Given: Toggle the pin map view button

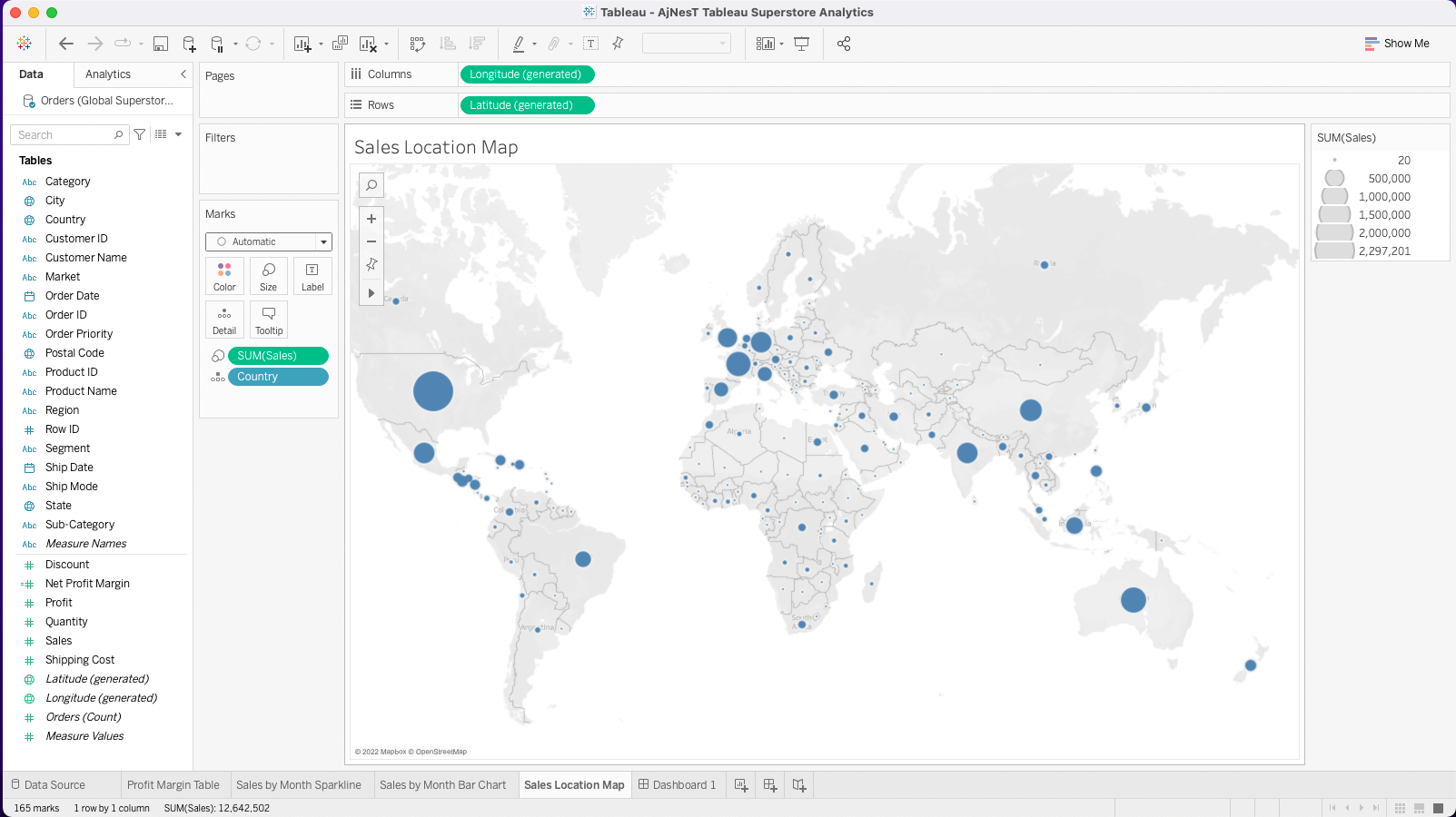Looking at the screenshot, I should pos(371,264).
